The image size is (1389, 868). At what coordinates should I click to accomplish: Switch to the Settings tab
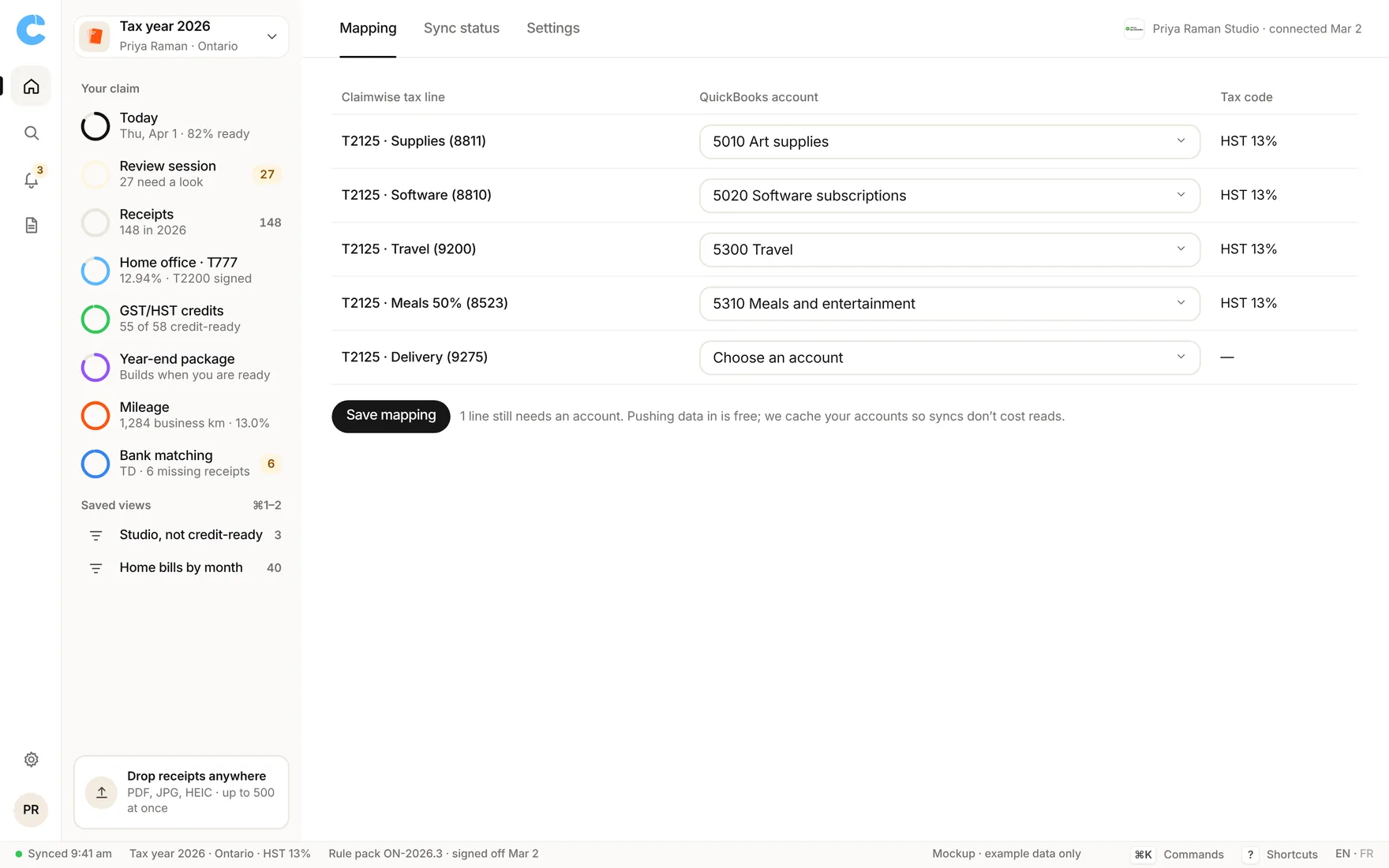(x=553, y=28)
